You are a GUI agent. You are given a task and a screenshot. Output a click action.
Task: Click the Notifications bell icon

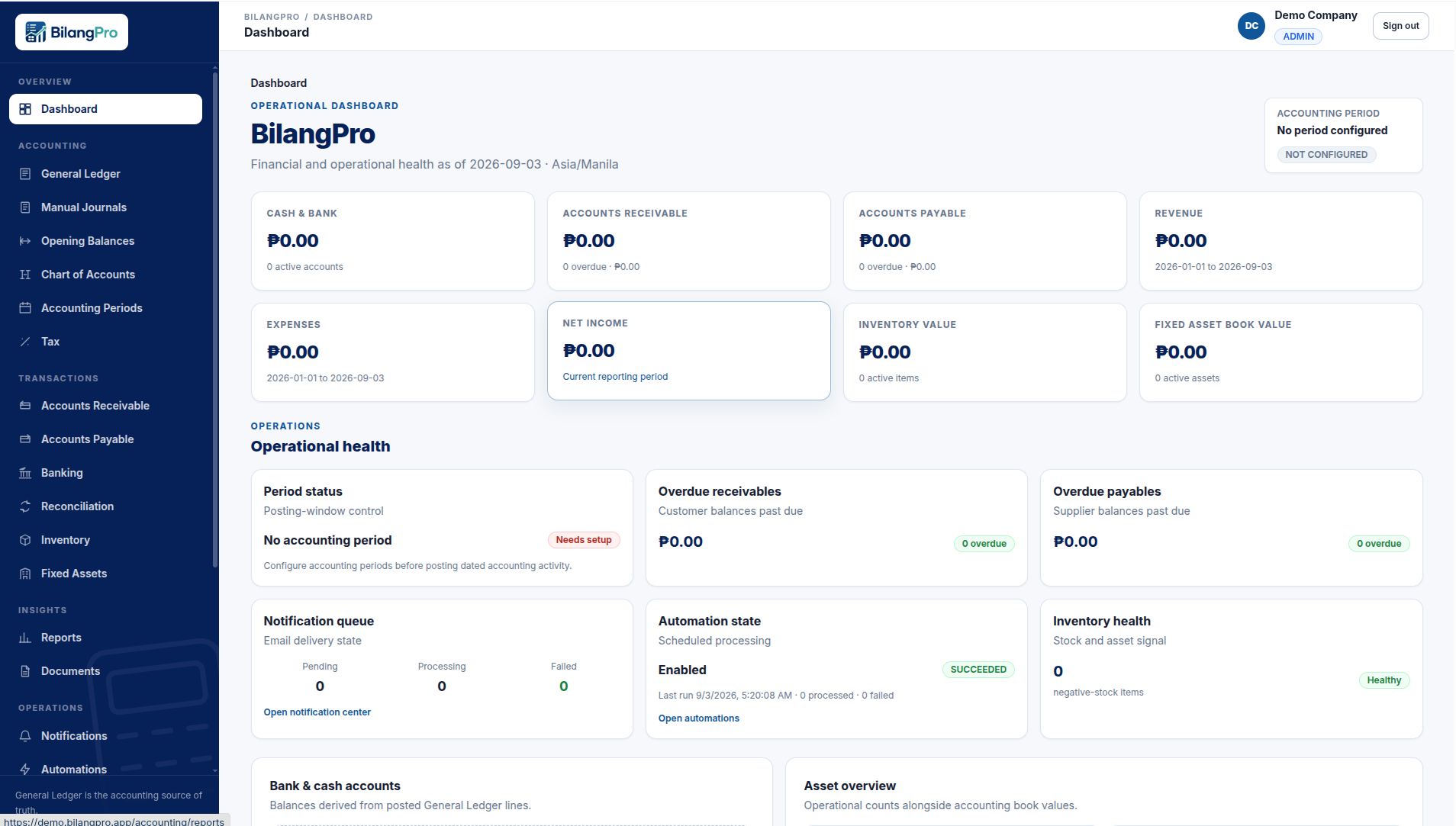coord(25,736)
